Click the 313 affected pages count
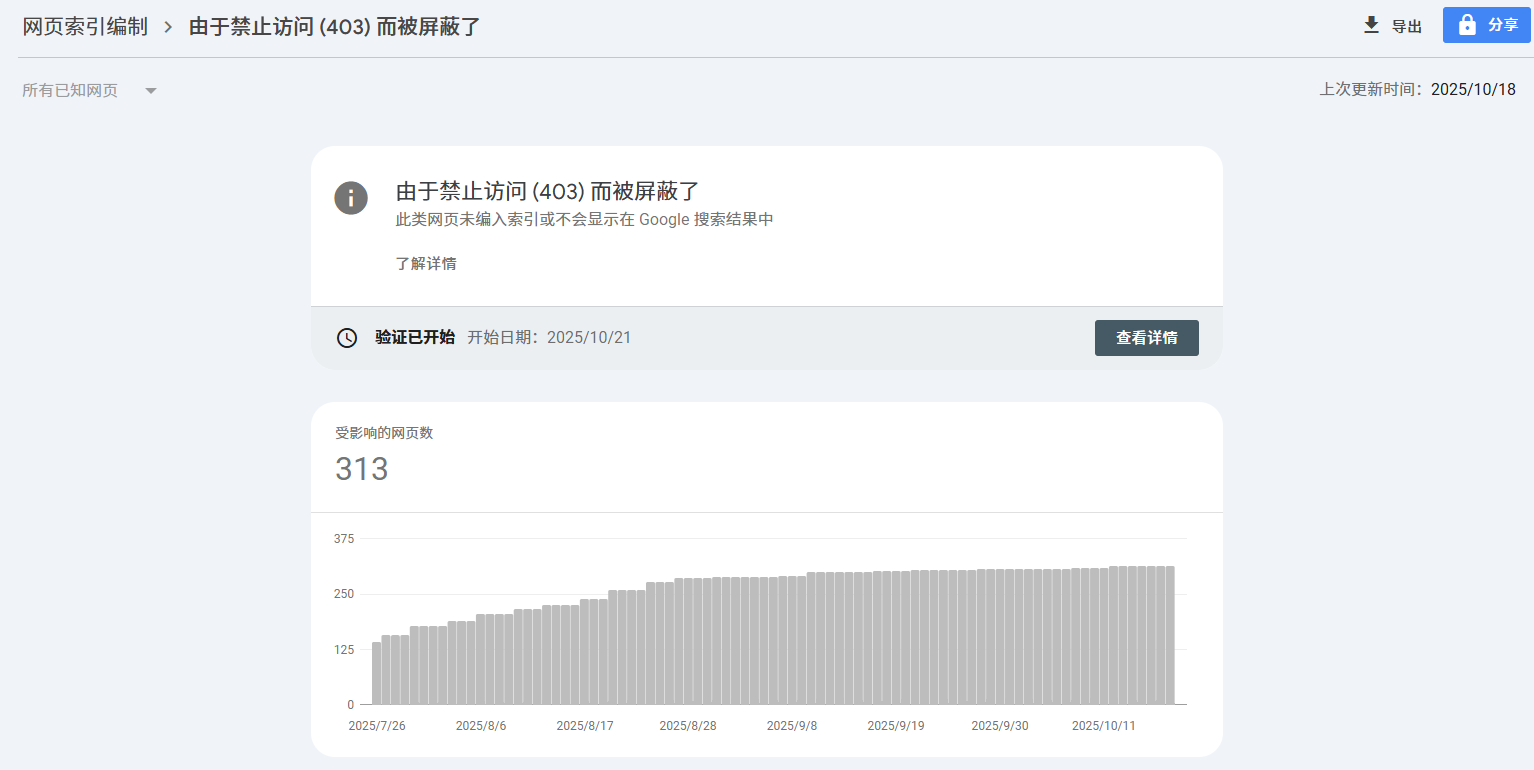 tap(362, 469)
